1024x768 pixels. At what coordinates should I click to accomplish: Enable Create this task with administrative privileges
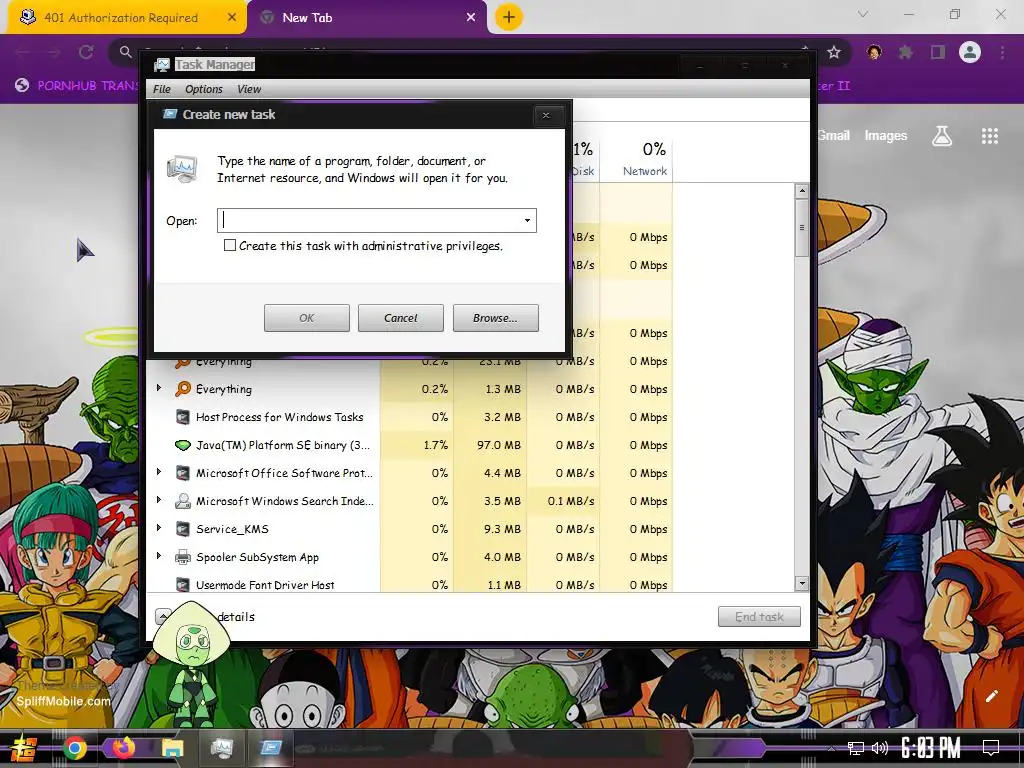tap(230, 246)
